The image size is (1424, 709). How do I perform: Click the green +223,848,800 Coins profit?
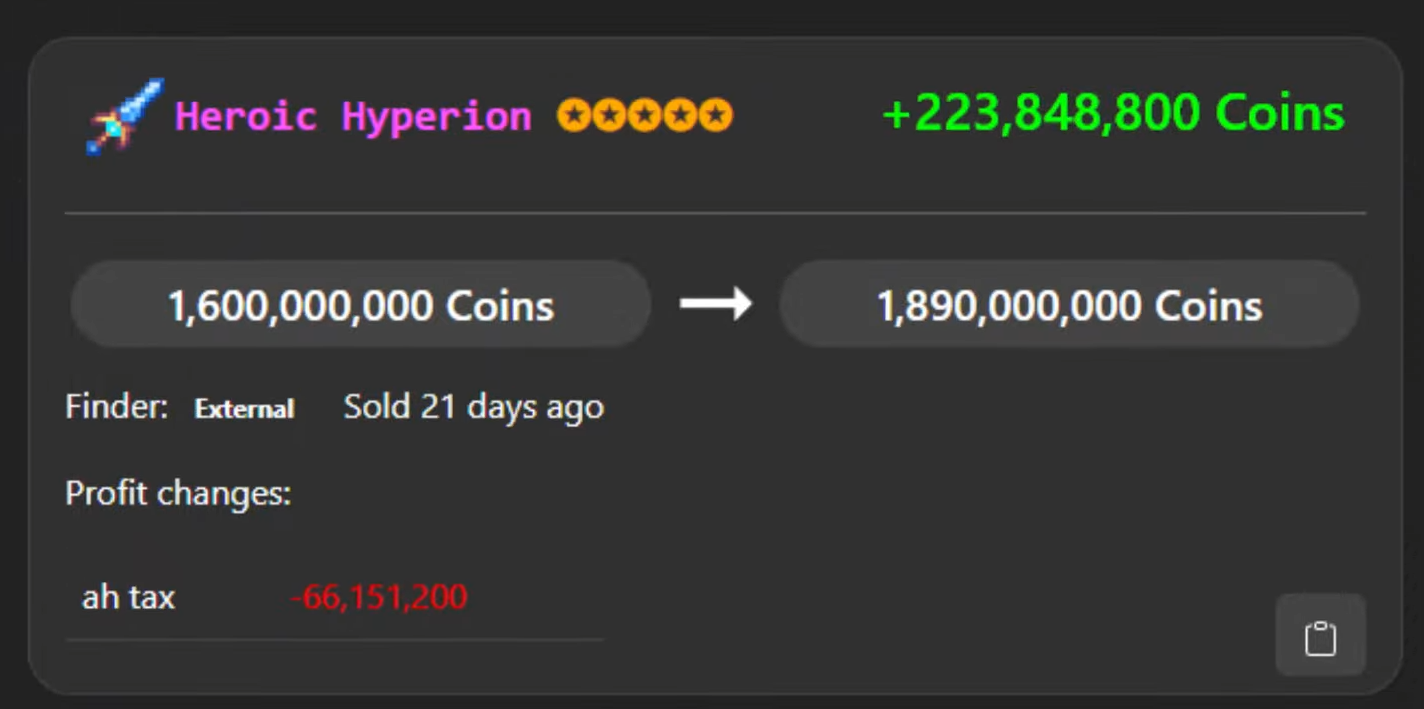coord(1113,114)
